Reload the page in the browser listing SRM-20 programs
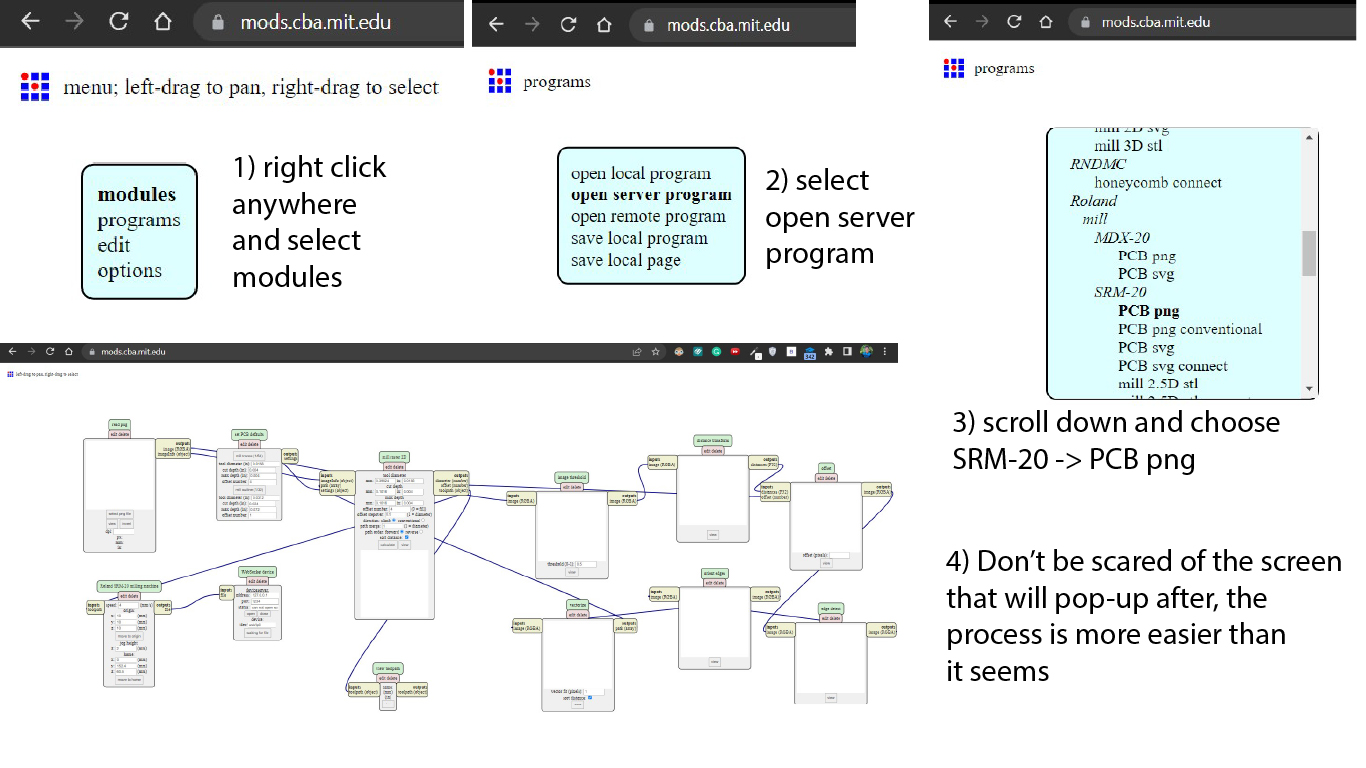 click(1013, 22)
